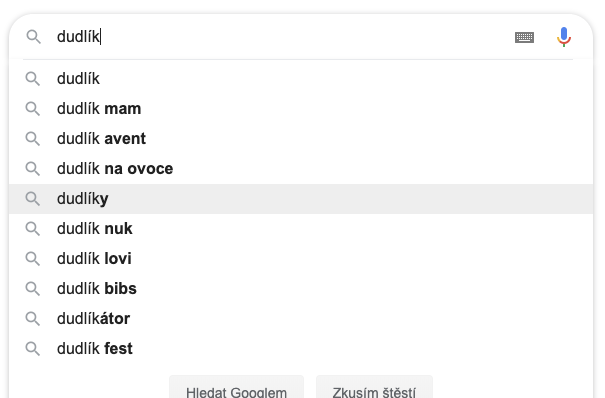Pick the 'dudlík bibs' suggestion
Image resolution: width=605 pixels, height=398 pixels.
click(301, 289)
